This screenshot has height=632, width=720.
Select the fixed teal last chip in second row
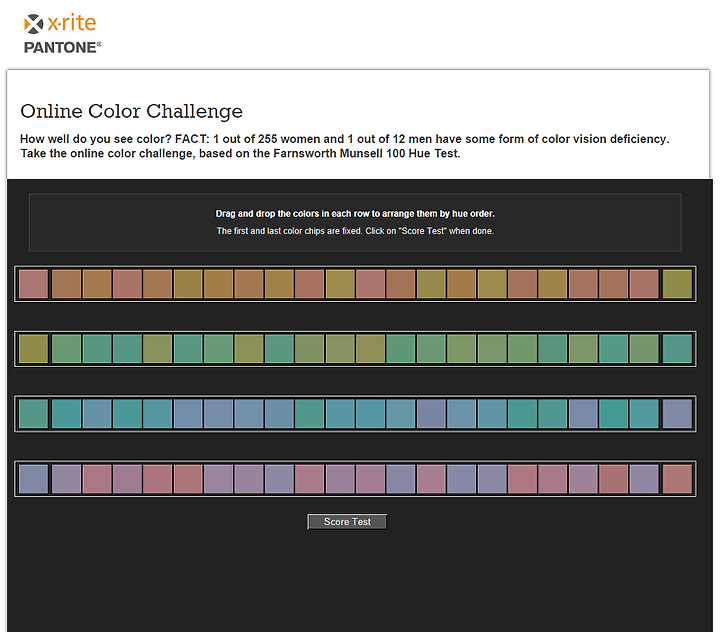point(677,349)
